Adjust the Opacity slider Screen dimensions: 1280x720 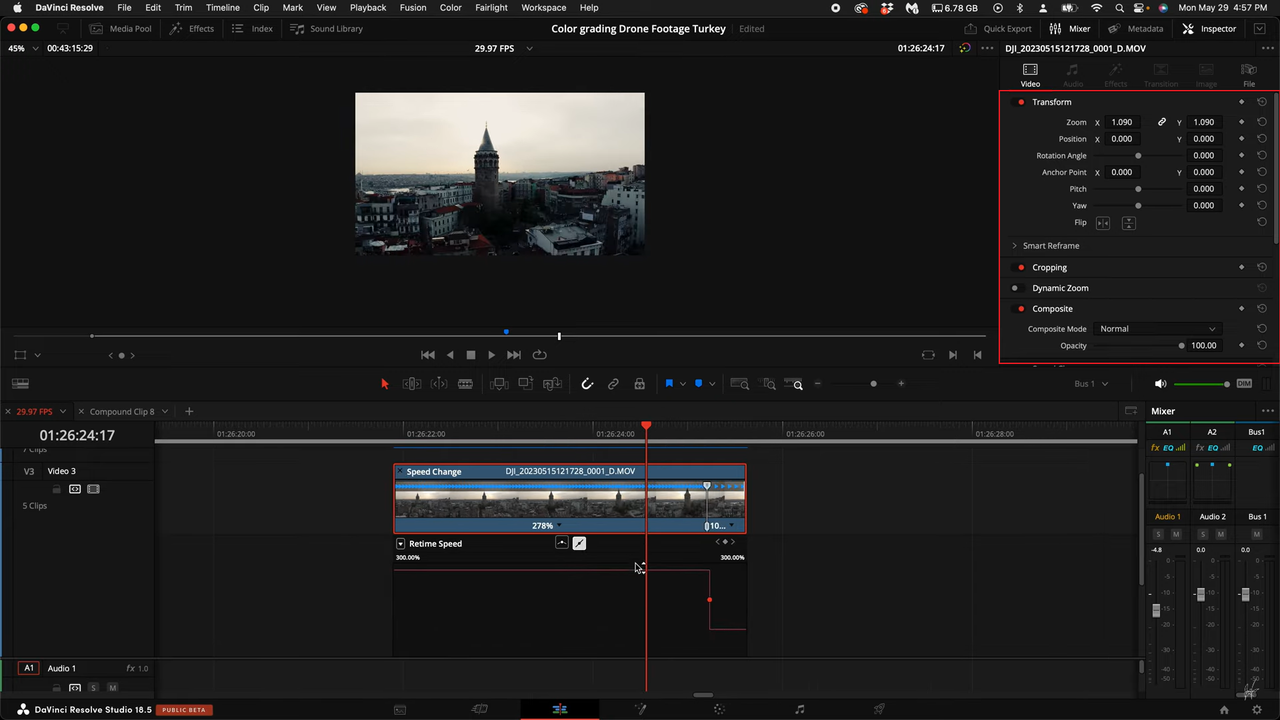(1182, 345)
